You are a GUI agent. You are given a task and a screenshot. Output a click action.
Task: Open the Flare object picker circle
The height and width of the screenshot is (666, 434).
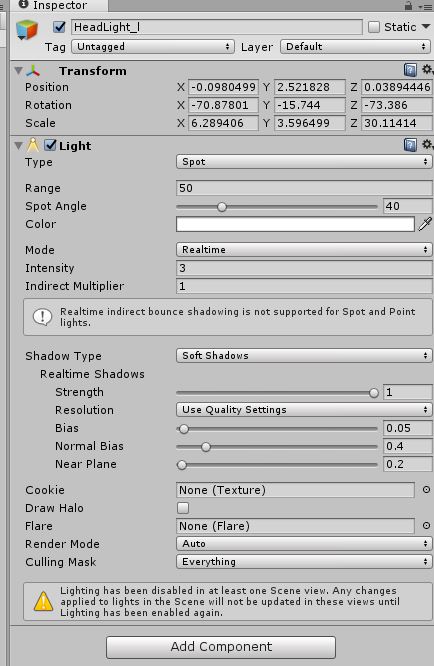tap(426, 525)
